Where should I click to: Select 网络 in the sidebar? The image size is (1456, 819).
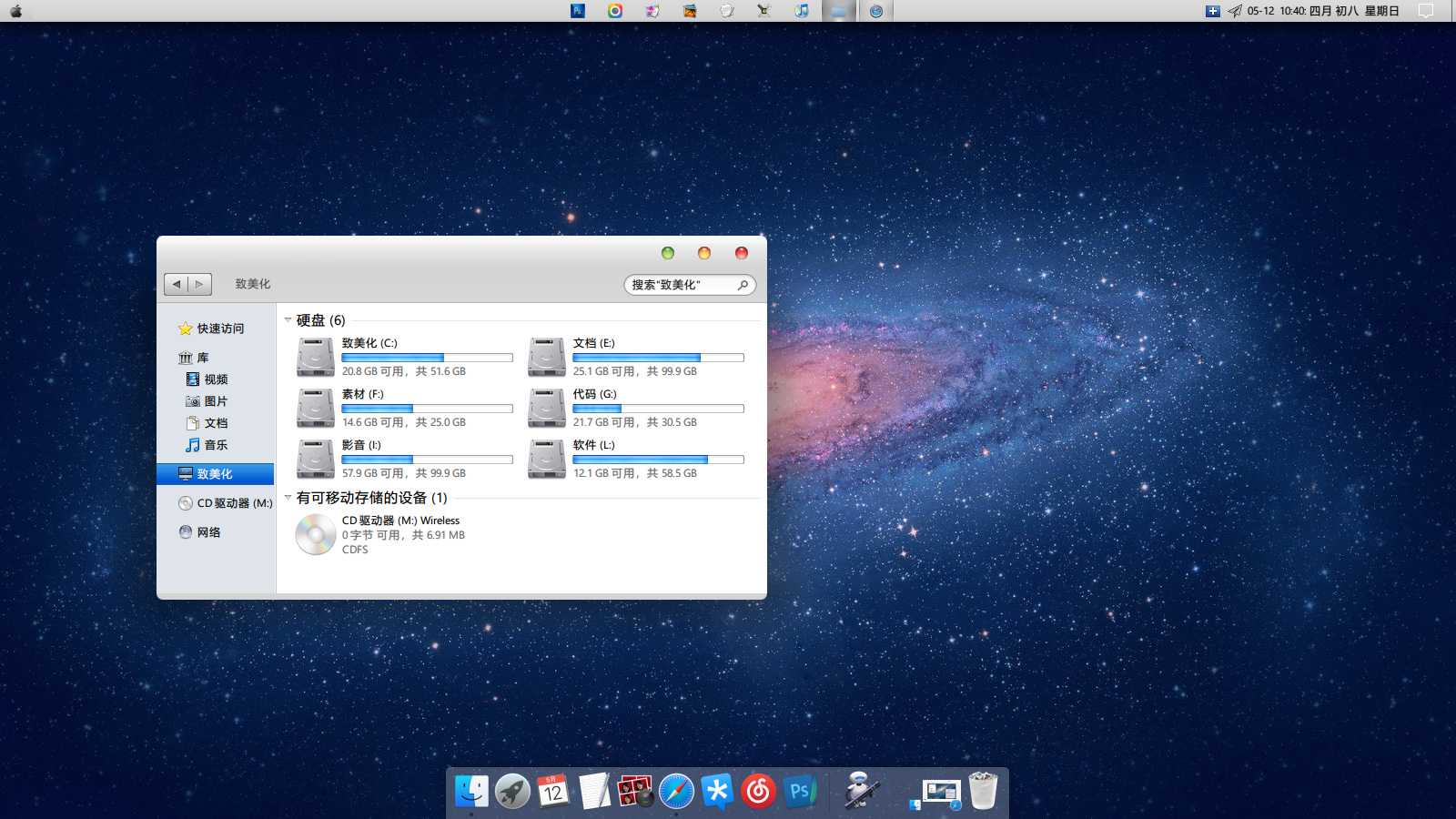pyautogui.click(x=200, y=532)
